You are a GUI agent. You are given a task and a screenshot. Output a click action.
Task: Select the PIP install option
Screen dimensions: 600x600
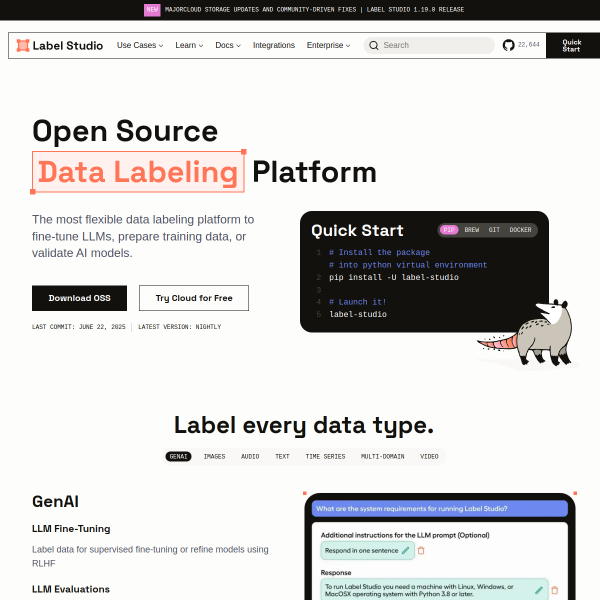click(449, 230)
